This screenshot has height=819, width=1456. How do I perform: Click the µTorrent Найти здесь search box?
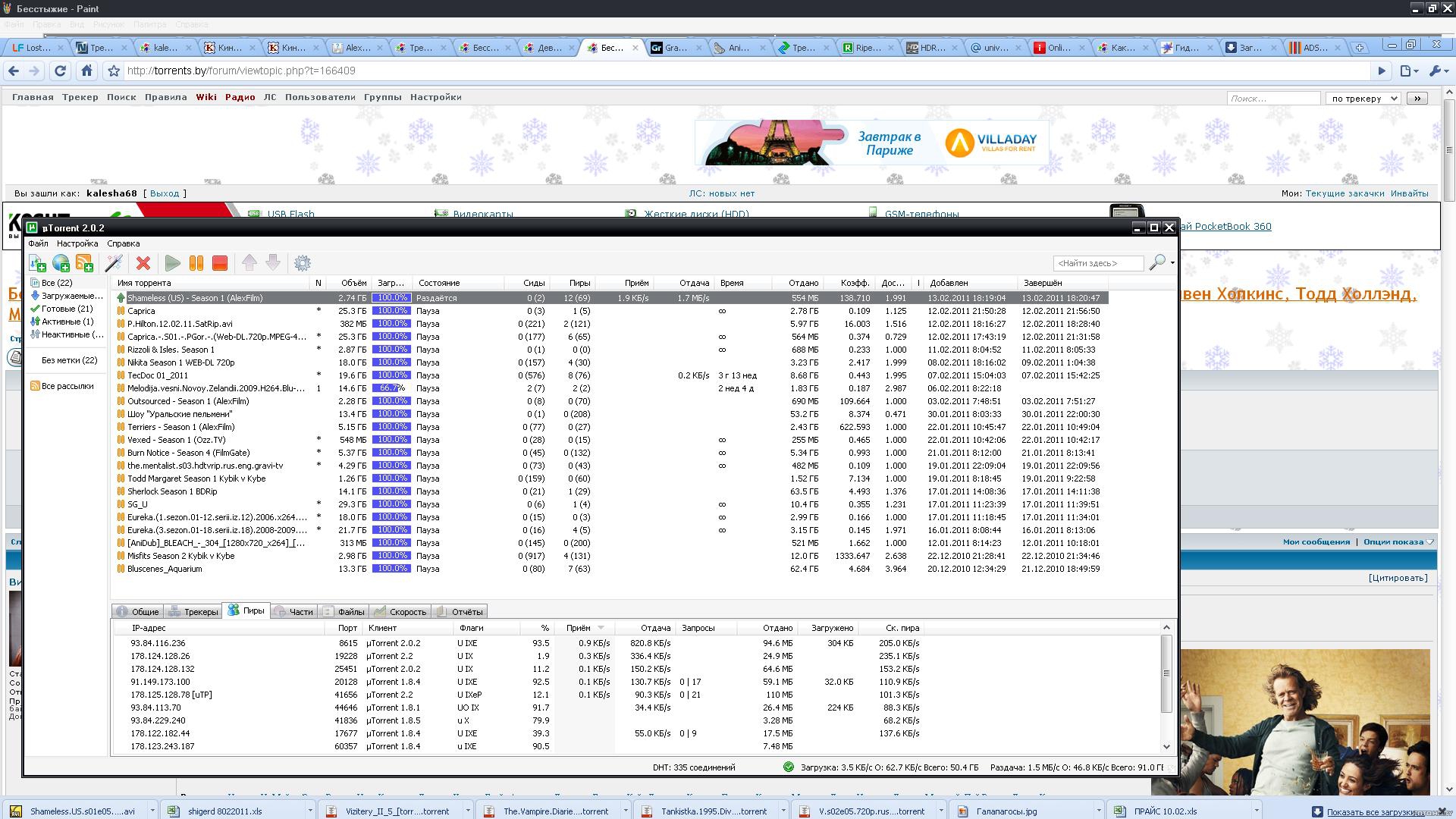(1098, 263)
